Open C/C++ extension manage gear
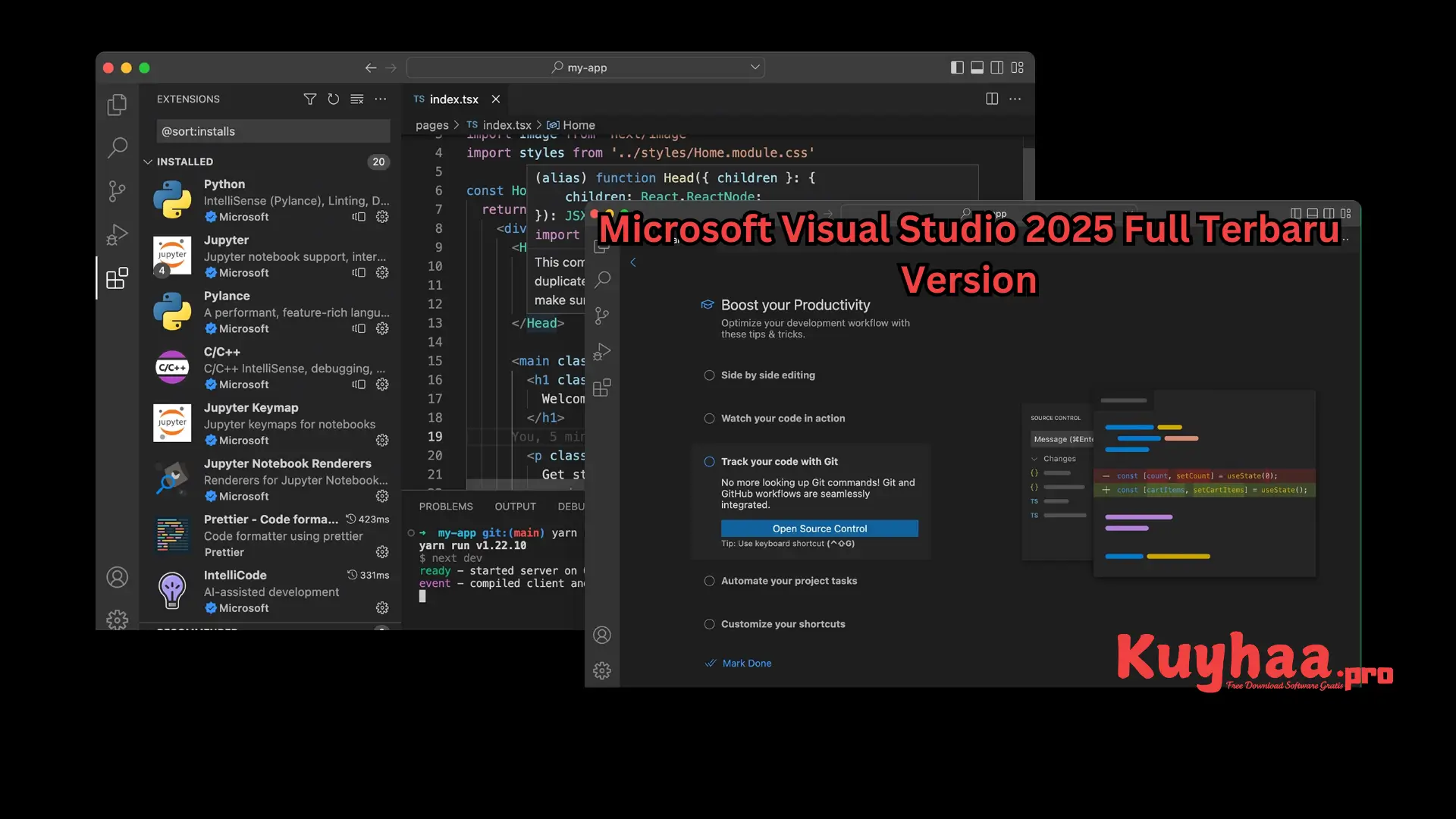Image resolution: width=1456 pixels, height=819 pixels. click(382, 384)
